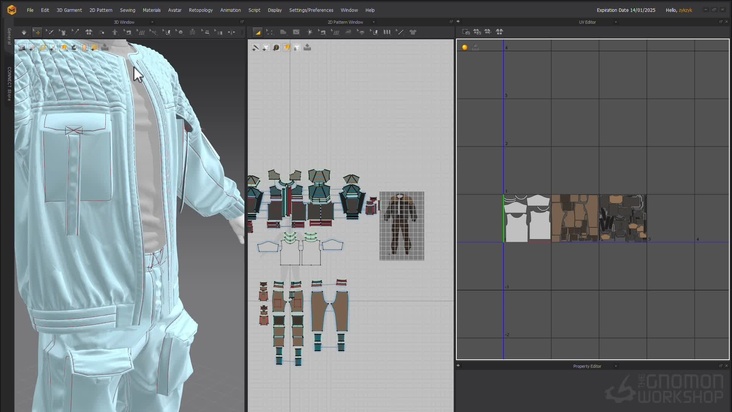Undock the UV Editor panel with float icon
The width and height of the screenshot is (732, 412).
click(x=721, y=22)
